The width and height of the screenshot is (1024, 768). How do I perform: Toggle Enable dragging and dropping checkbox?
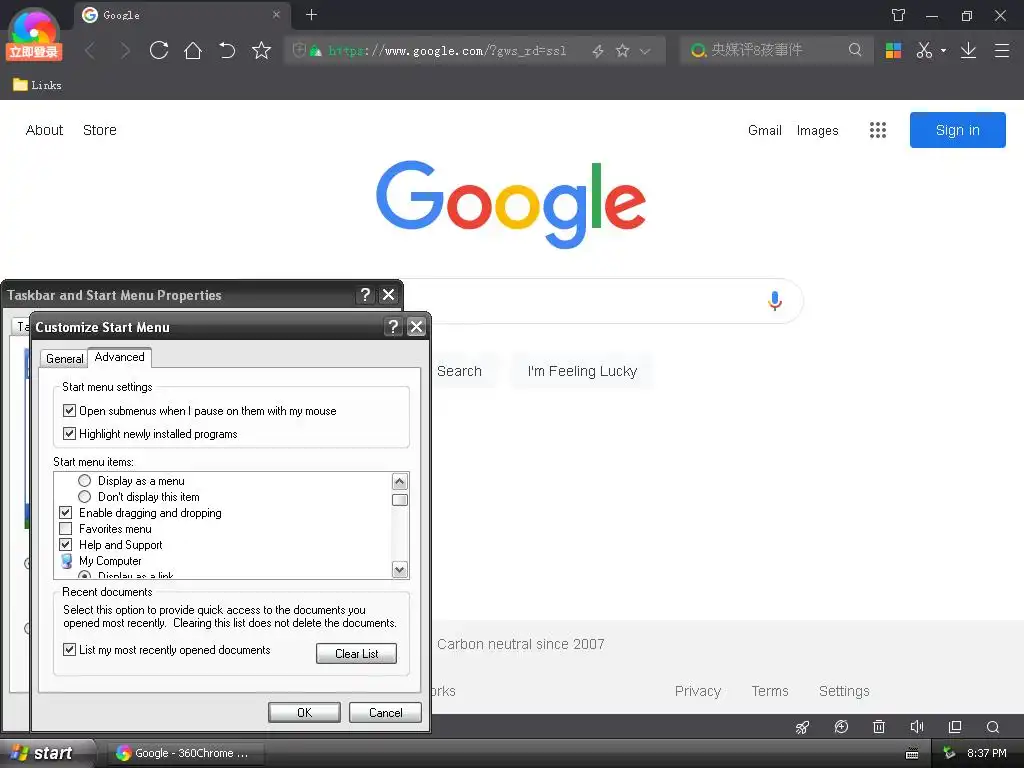click(65, 513)
